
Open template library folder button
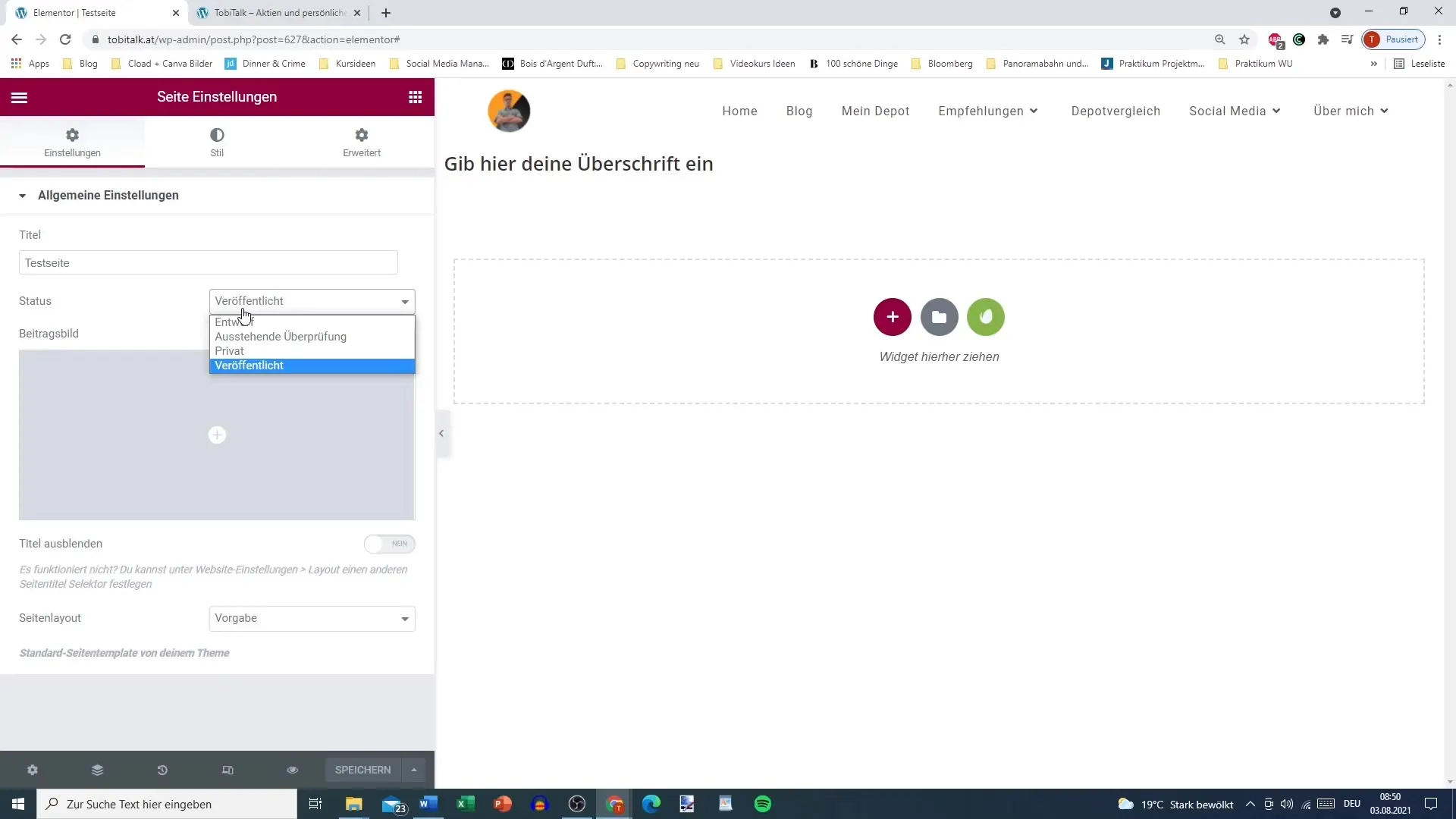click(x=939, y=317)
